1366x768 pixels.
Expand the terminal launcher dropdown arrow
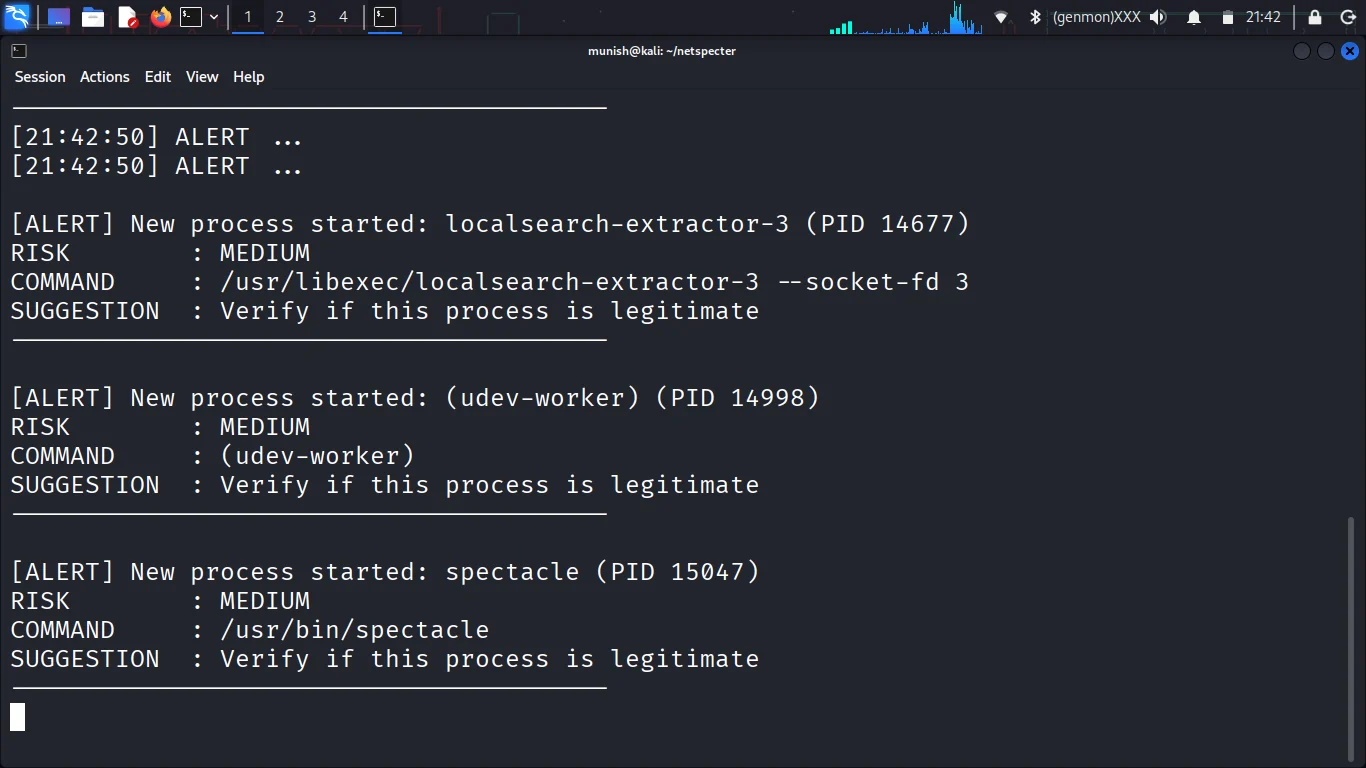(x=214, y=17)
